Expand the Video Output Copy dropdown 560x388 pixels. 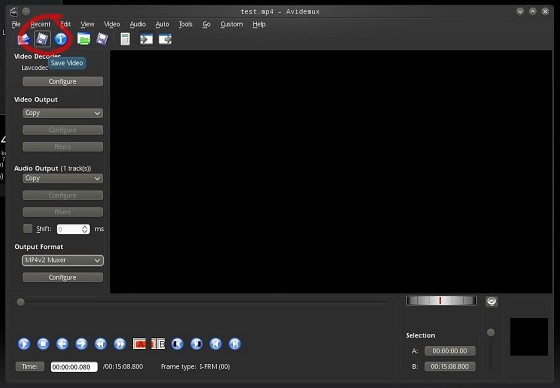63,113
